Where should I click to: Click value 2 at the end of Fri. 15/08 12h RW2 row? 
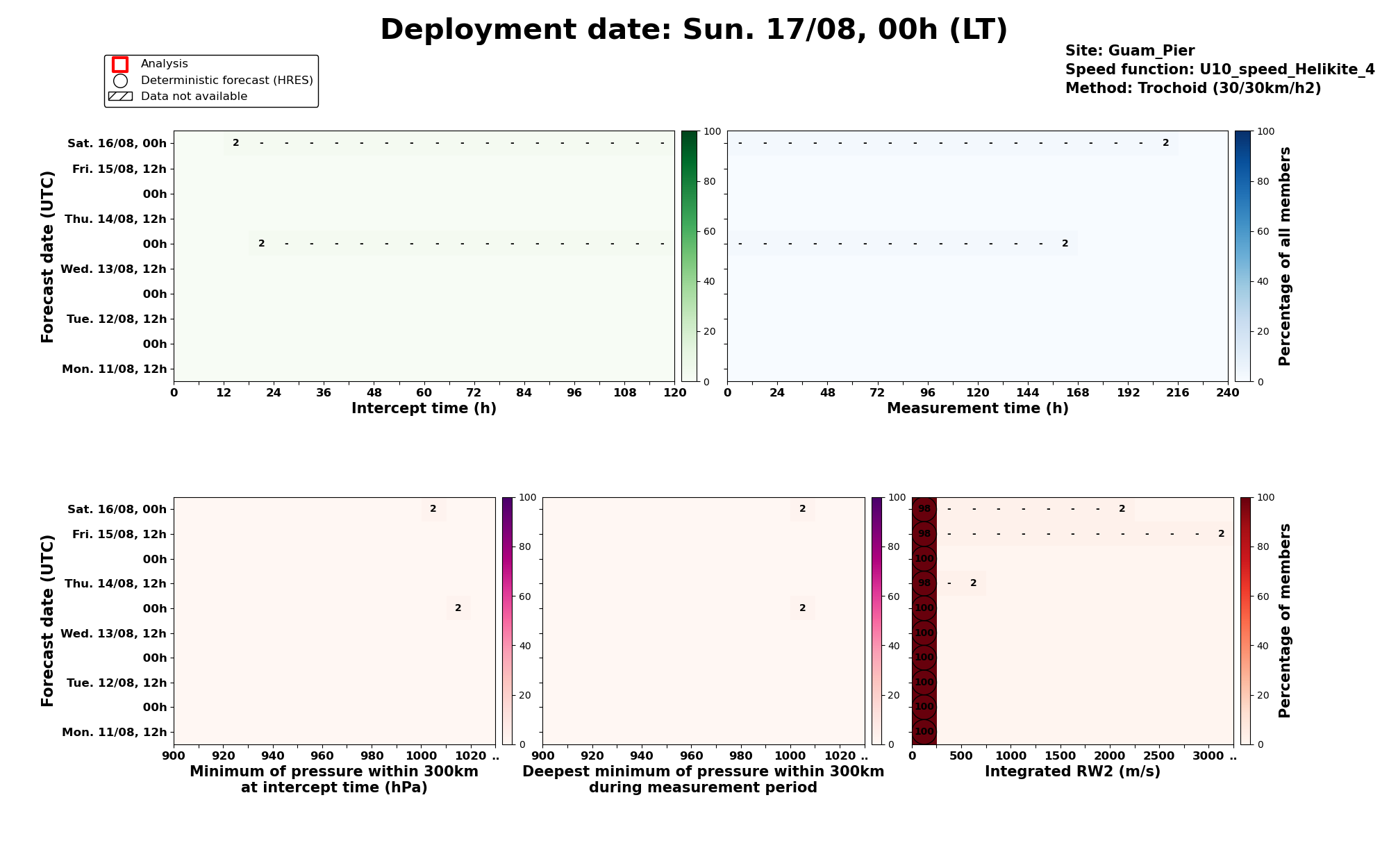click(x=1221, y=534)
